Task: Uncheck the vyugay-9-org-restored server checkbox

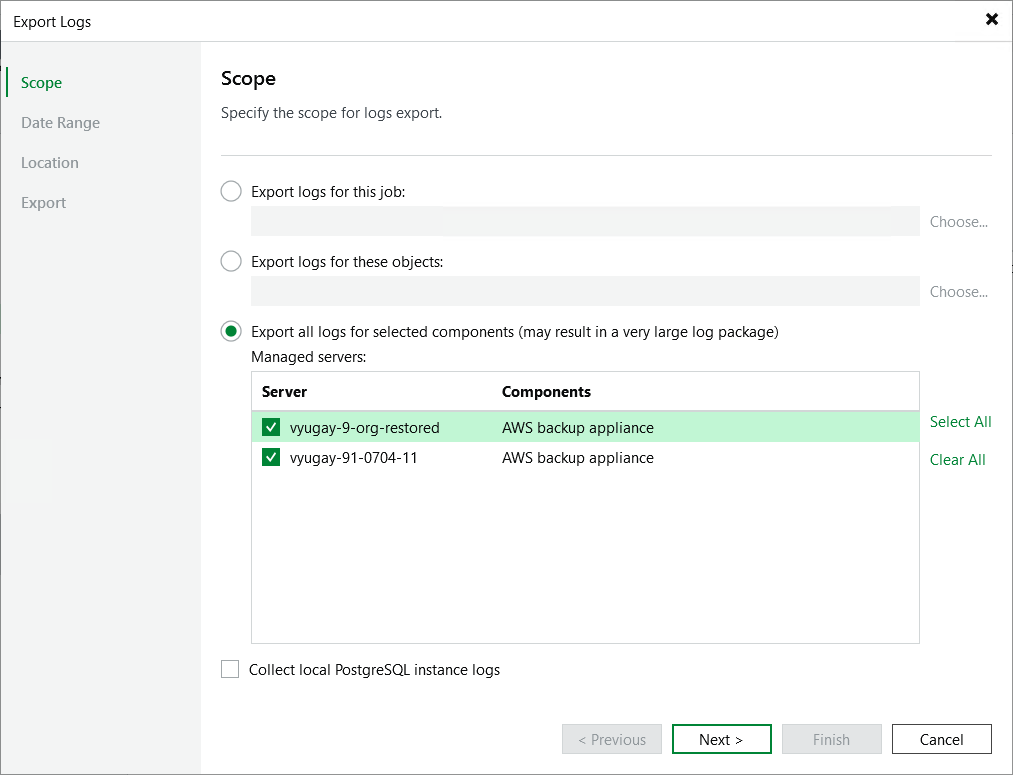Action: tap(271, 428)
